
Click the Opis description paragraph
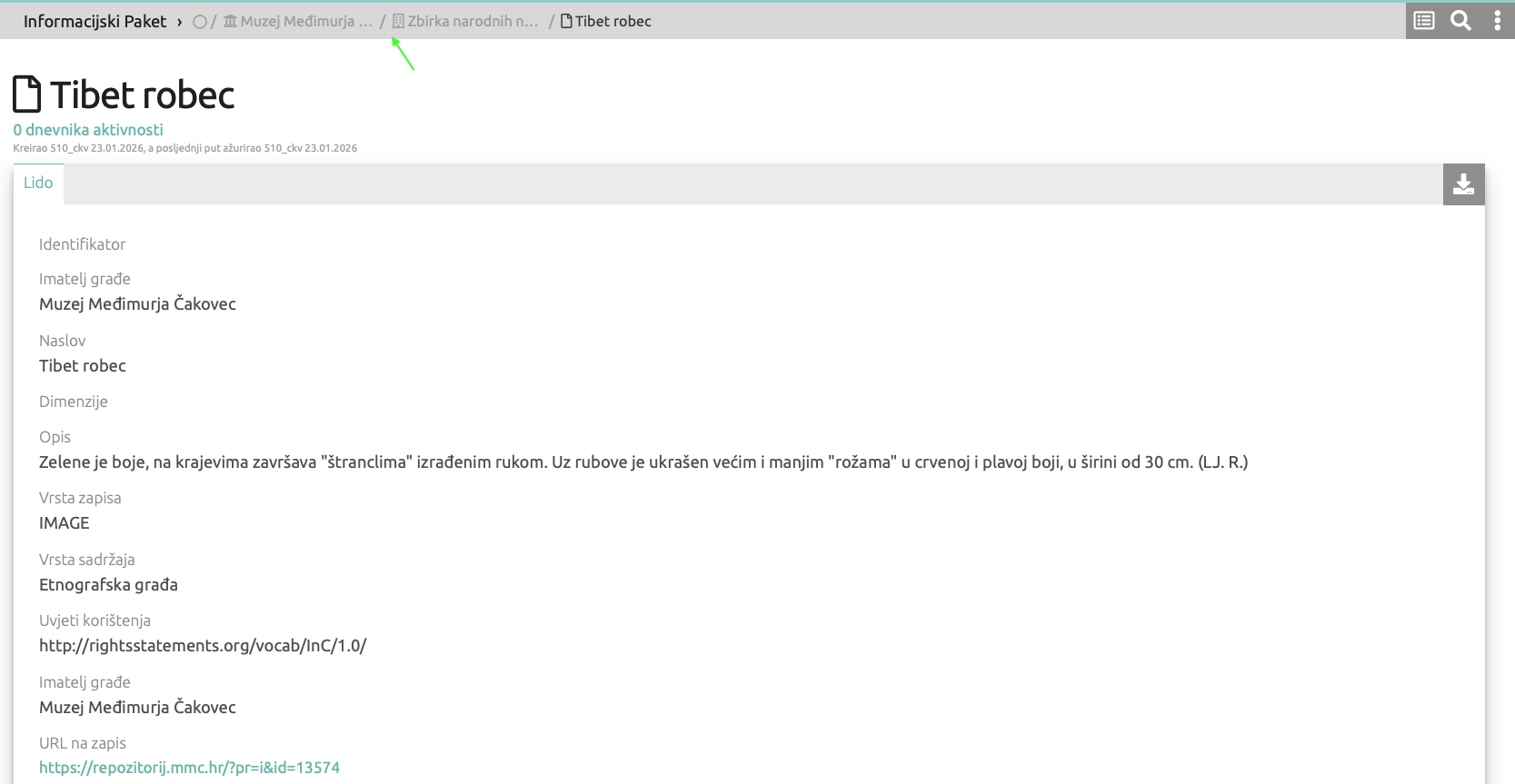point(643,462)
